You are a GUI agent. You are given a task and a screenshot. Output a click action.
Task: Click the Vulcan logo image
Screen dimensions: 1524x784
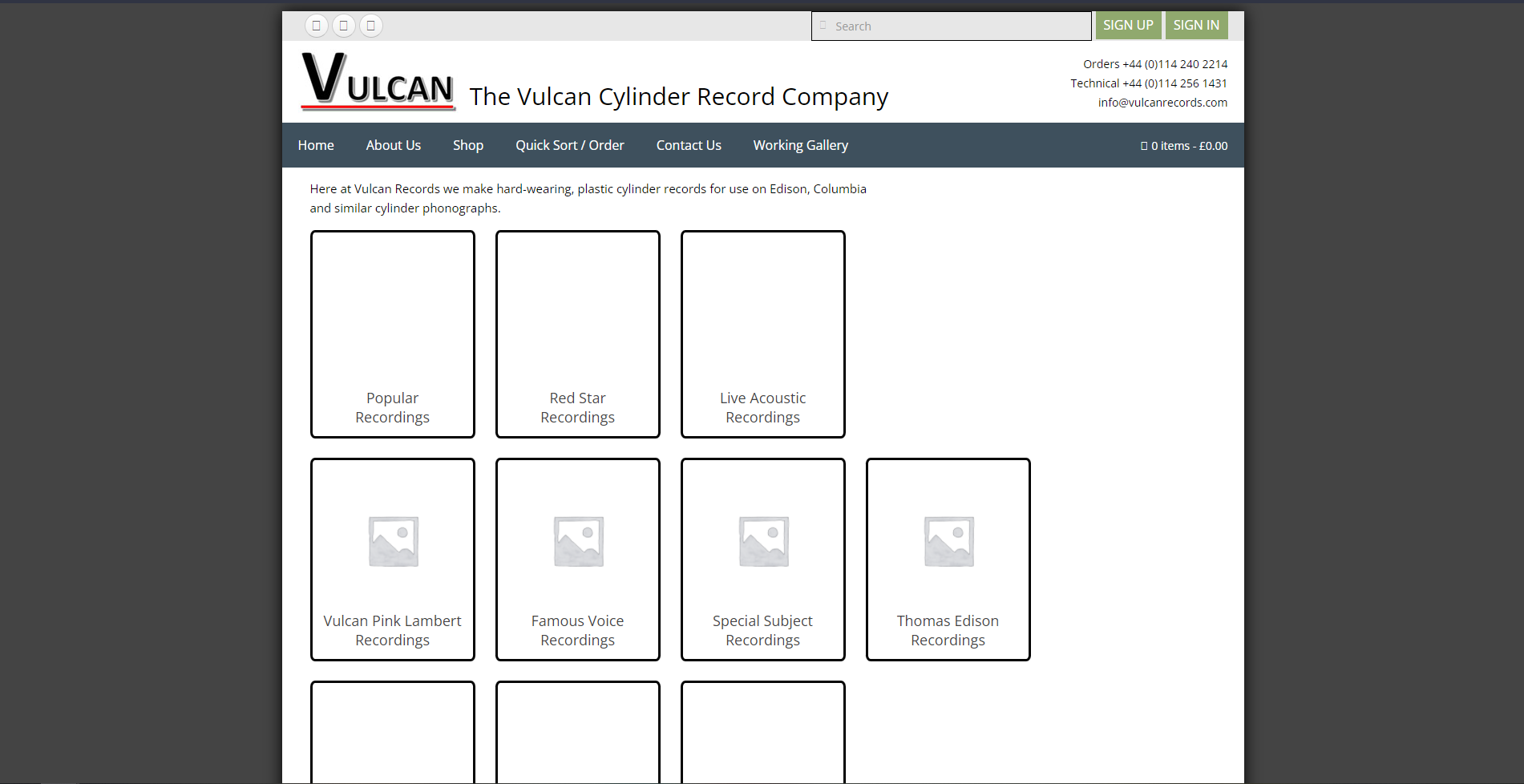tap(378, 81)
